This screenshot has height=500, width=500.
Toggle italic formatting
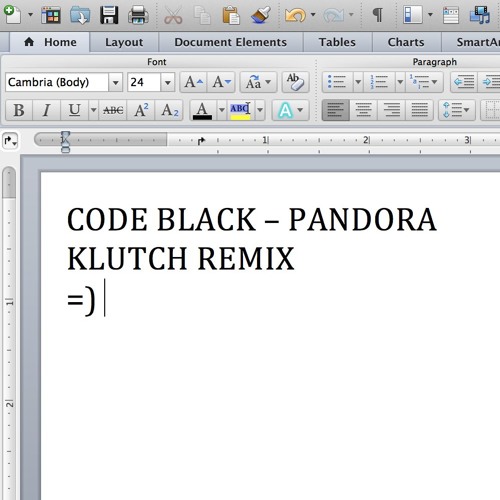(47, 110)
